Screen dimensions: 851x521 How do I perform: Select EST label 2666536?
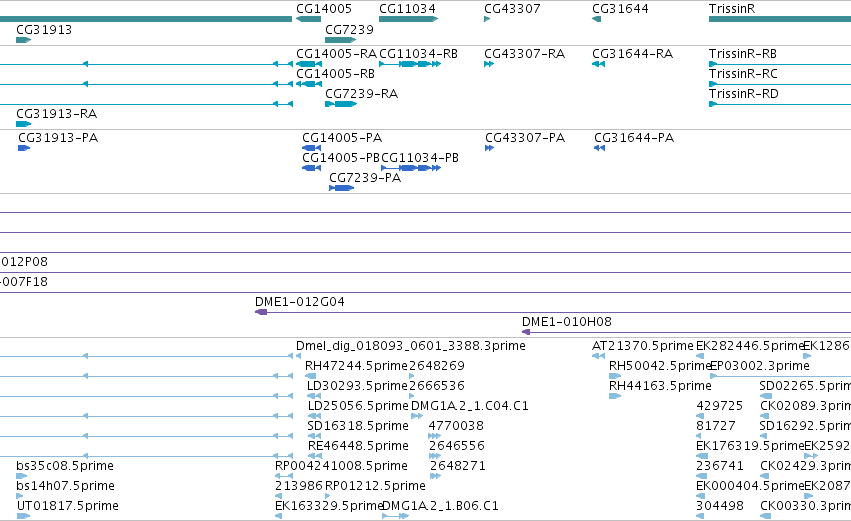[x=437, y=386]
